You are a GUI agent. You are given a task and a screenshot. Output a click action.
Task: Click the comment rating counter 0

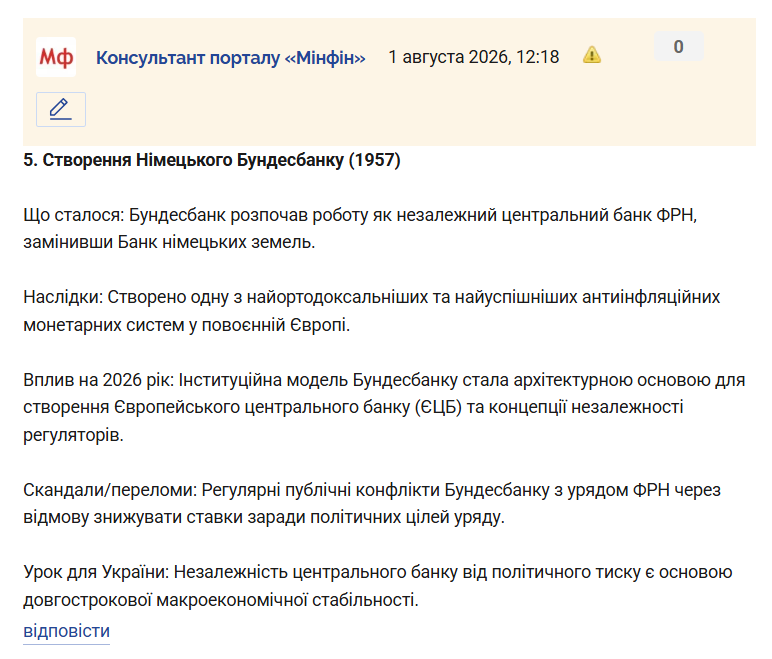(678, 47)
